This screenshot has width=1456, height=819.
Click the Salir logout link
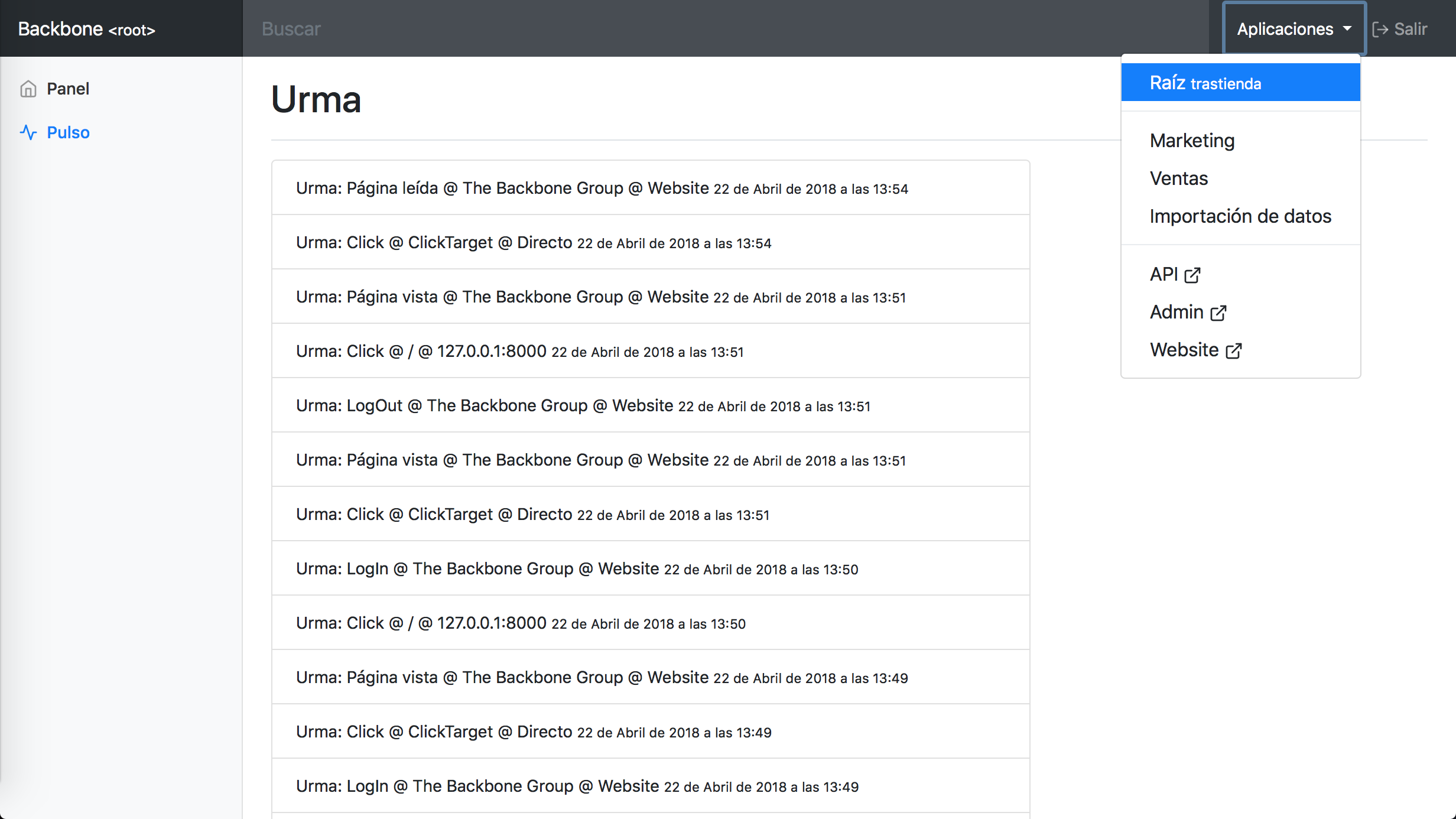point(1410,29)
